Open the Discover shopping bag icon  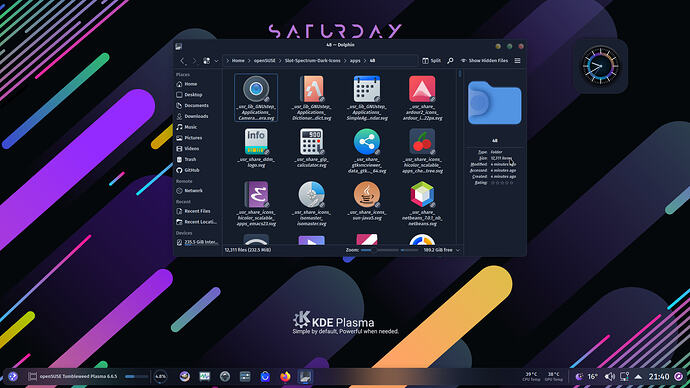[265, 376]
